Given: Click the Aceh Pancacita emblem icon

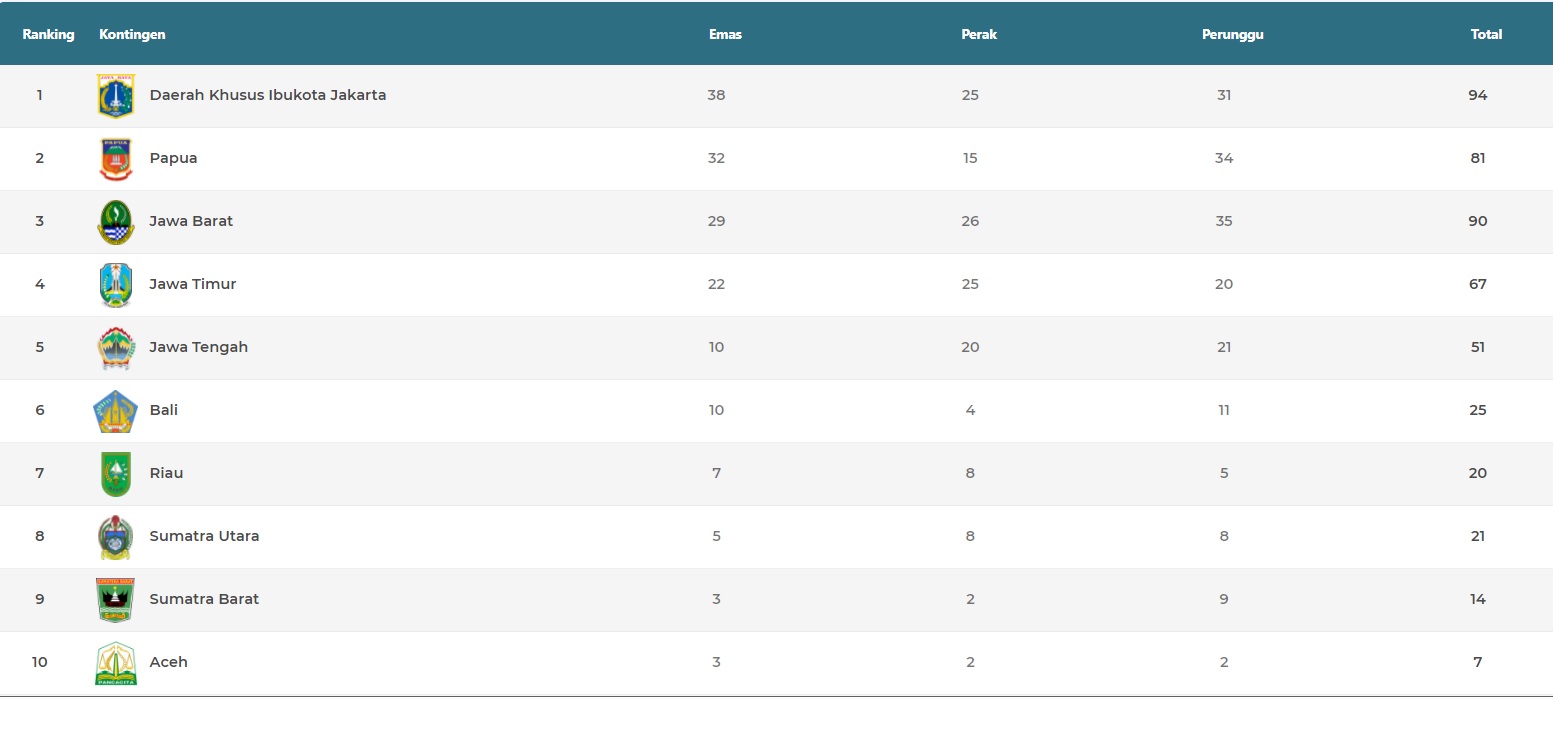Looking at the screenshot, I should 115,663.
